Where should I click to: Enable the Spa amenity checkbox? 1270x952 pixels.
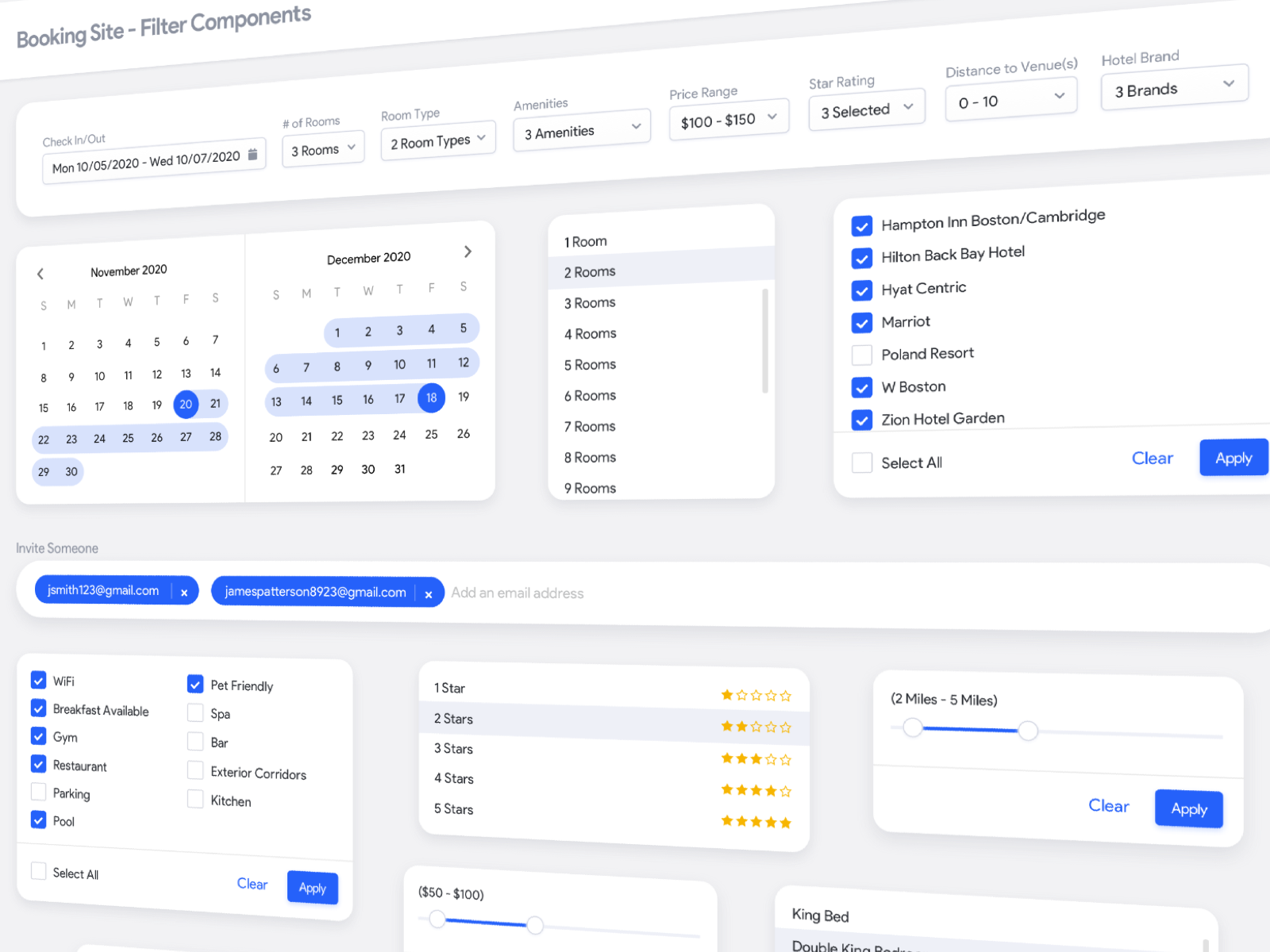click(195, 712)
